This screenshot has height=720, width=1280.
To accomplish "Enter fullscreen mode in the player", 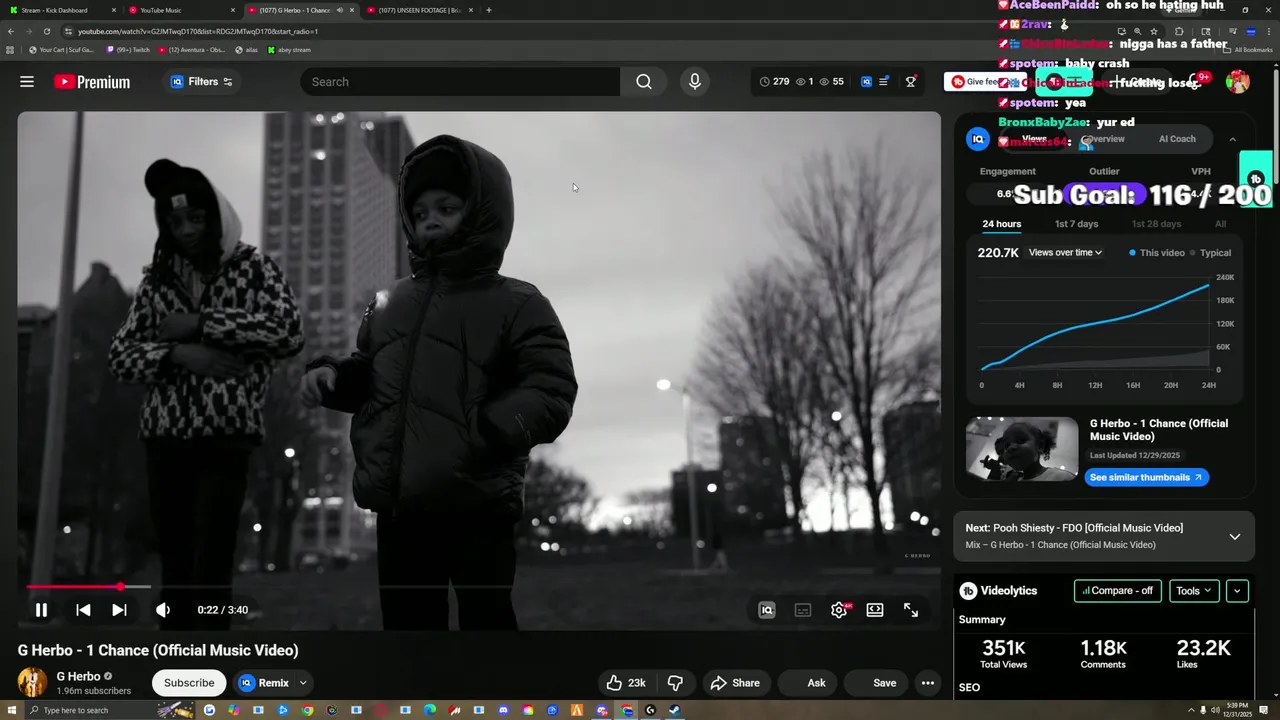I will pos(911,610).
